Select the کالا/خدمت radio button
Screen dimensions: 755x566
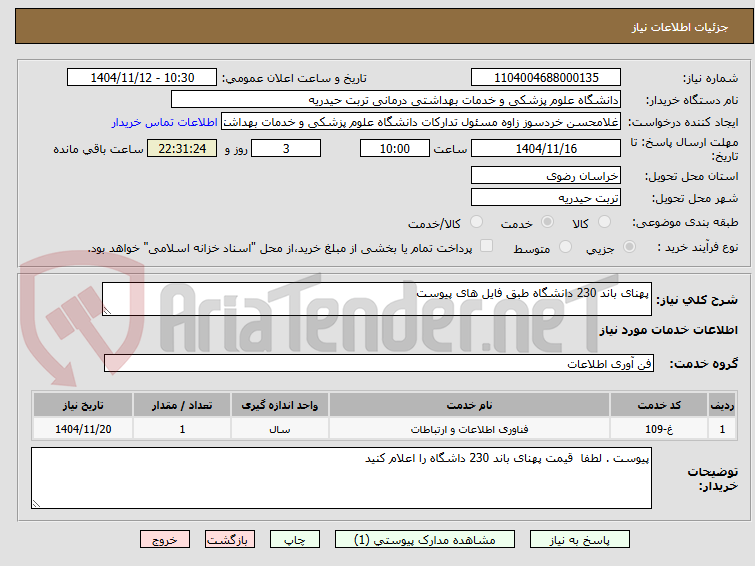(x=476, y=222)
